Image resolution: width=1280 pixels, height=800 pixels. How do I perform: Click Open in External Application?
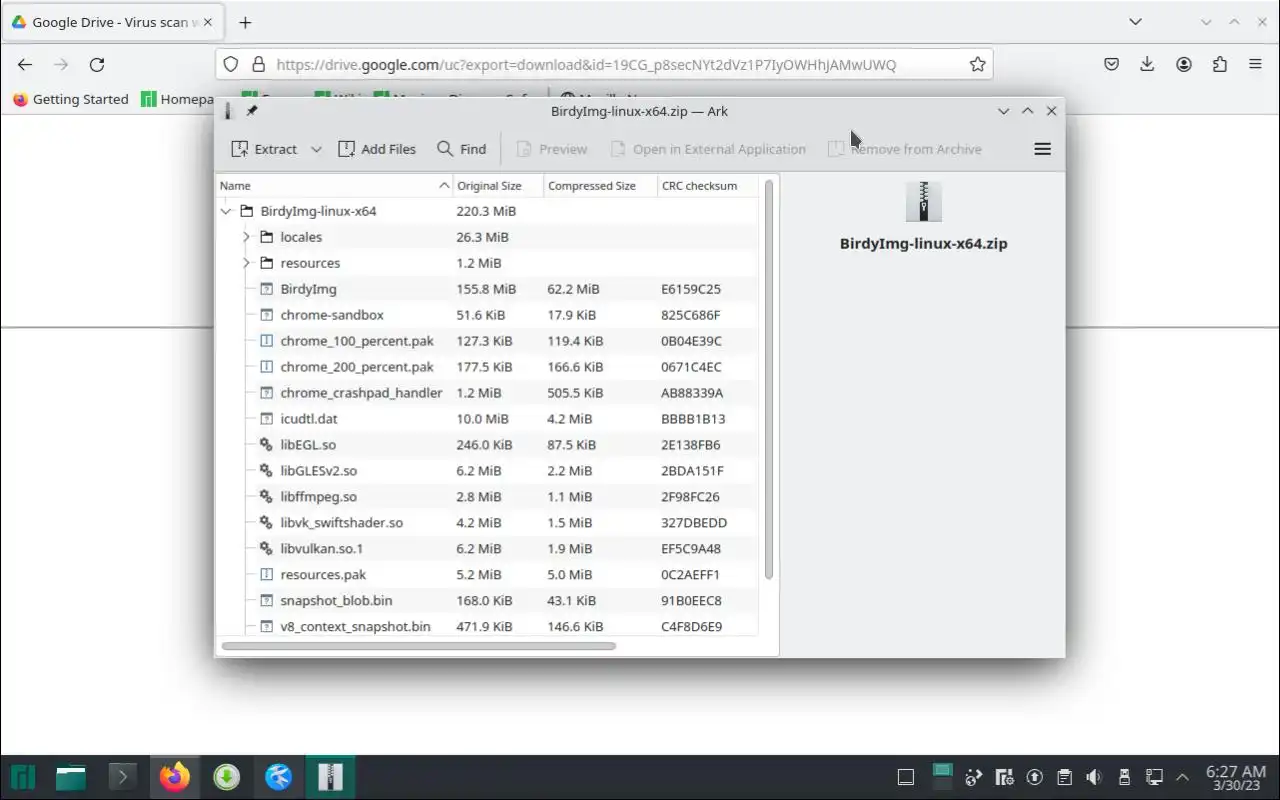click(x=708, y=149)
